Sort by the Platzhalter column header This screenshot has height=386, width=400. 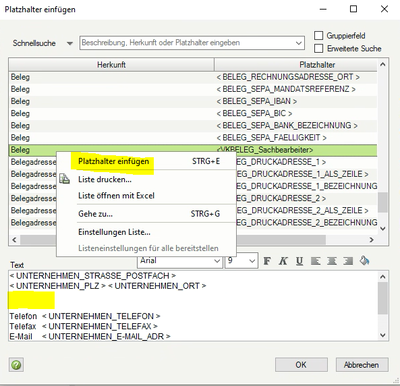pyautogui.click(x=296, y=65)
